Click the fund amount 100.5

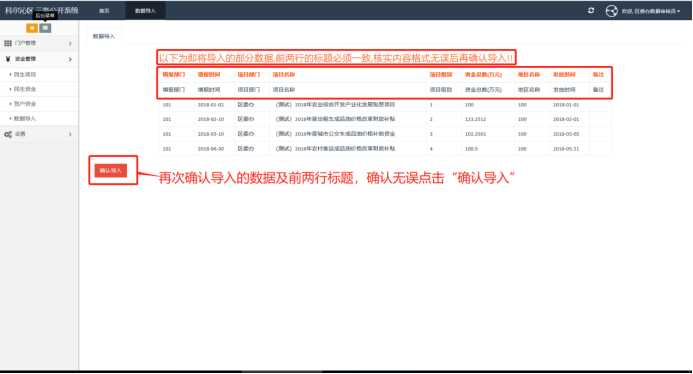471,149
